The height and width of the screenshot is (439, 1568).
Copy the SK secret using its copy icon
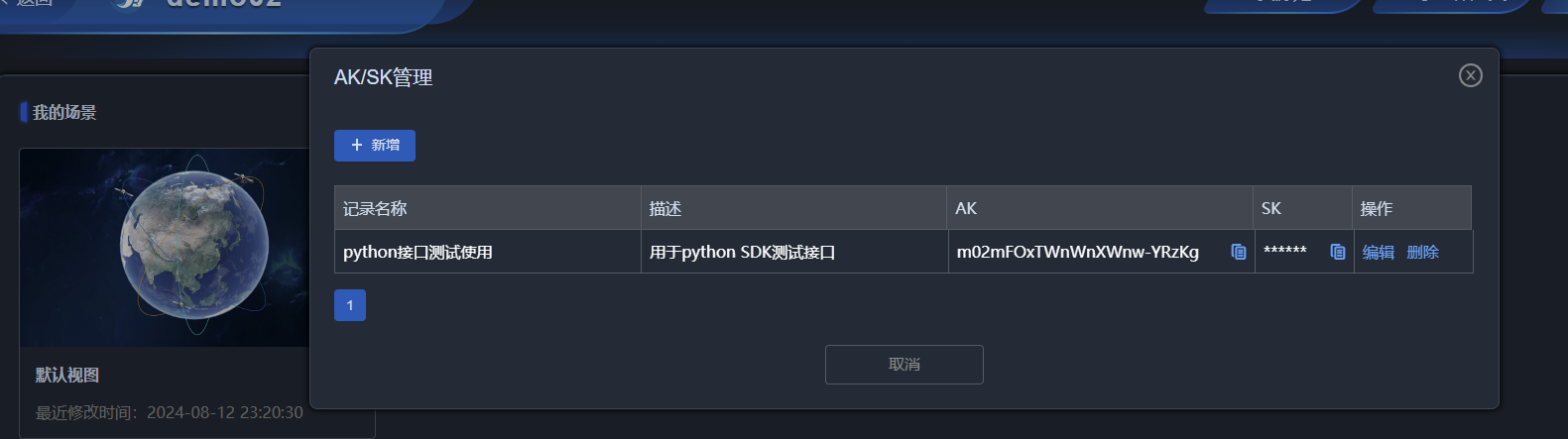[x=1337, y=252]
